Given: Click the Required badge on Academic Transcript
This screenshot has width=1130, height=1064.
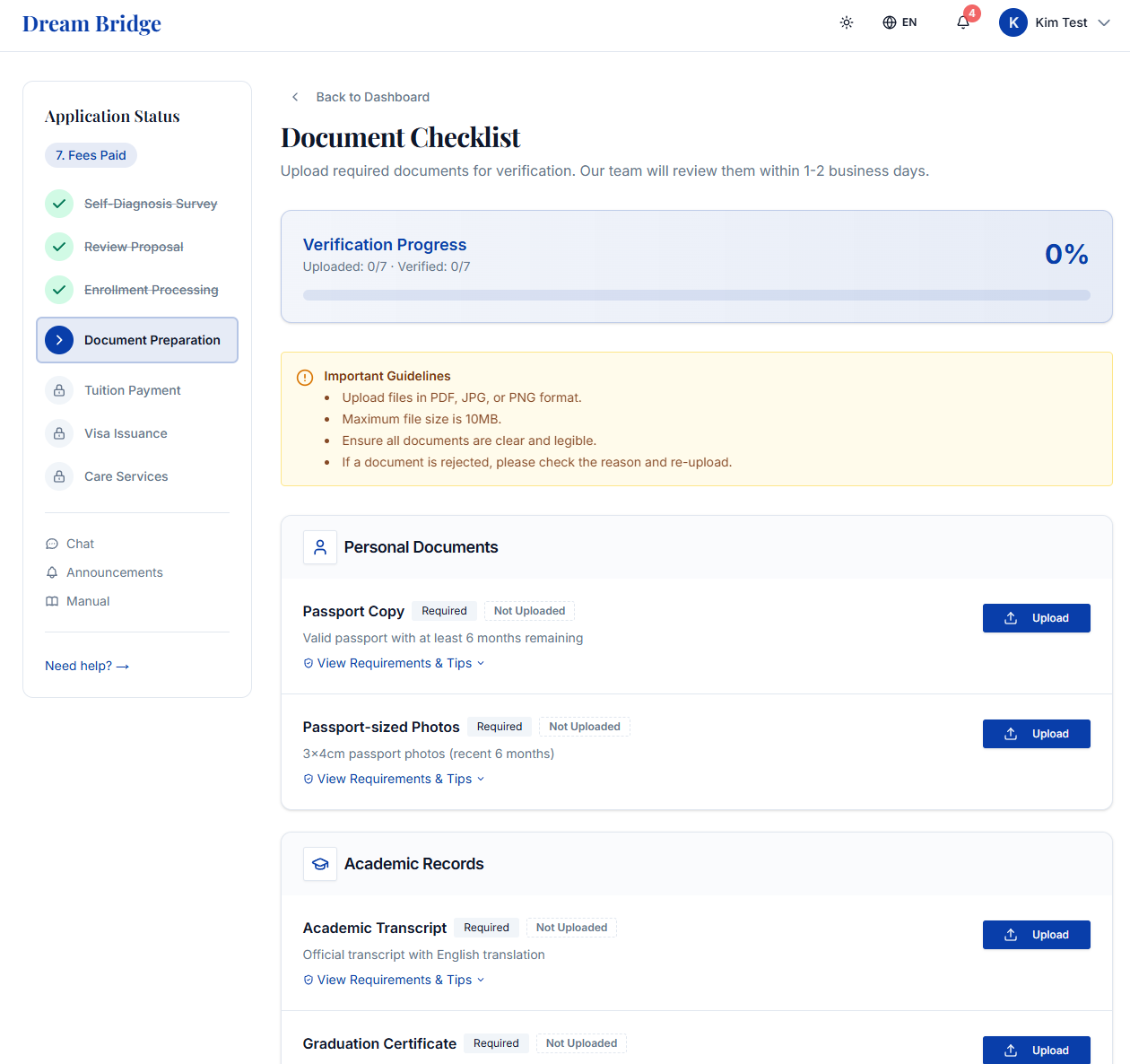Looking at the screenshot, I should [x=486, y=928].
